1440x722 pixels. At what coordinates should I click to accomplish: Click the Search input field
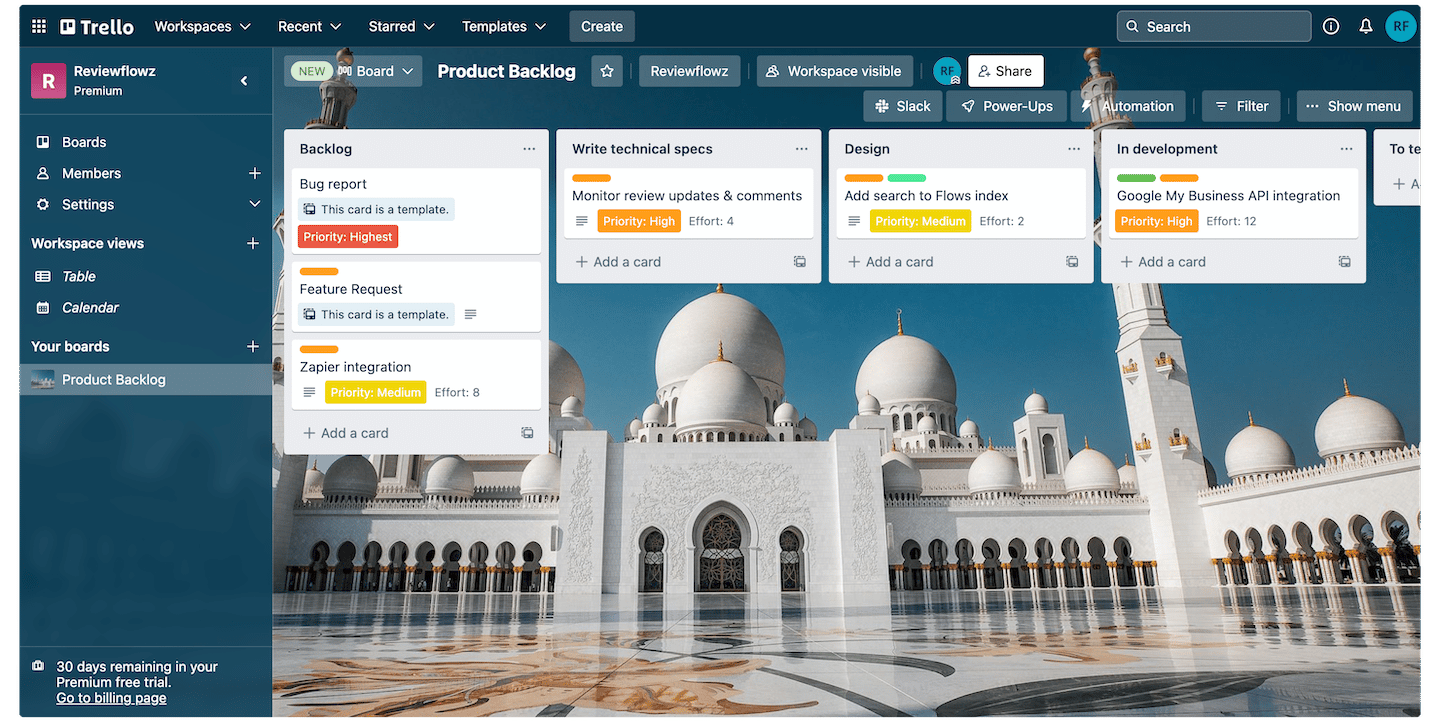pyautogui.click(x=1214, y=27)
